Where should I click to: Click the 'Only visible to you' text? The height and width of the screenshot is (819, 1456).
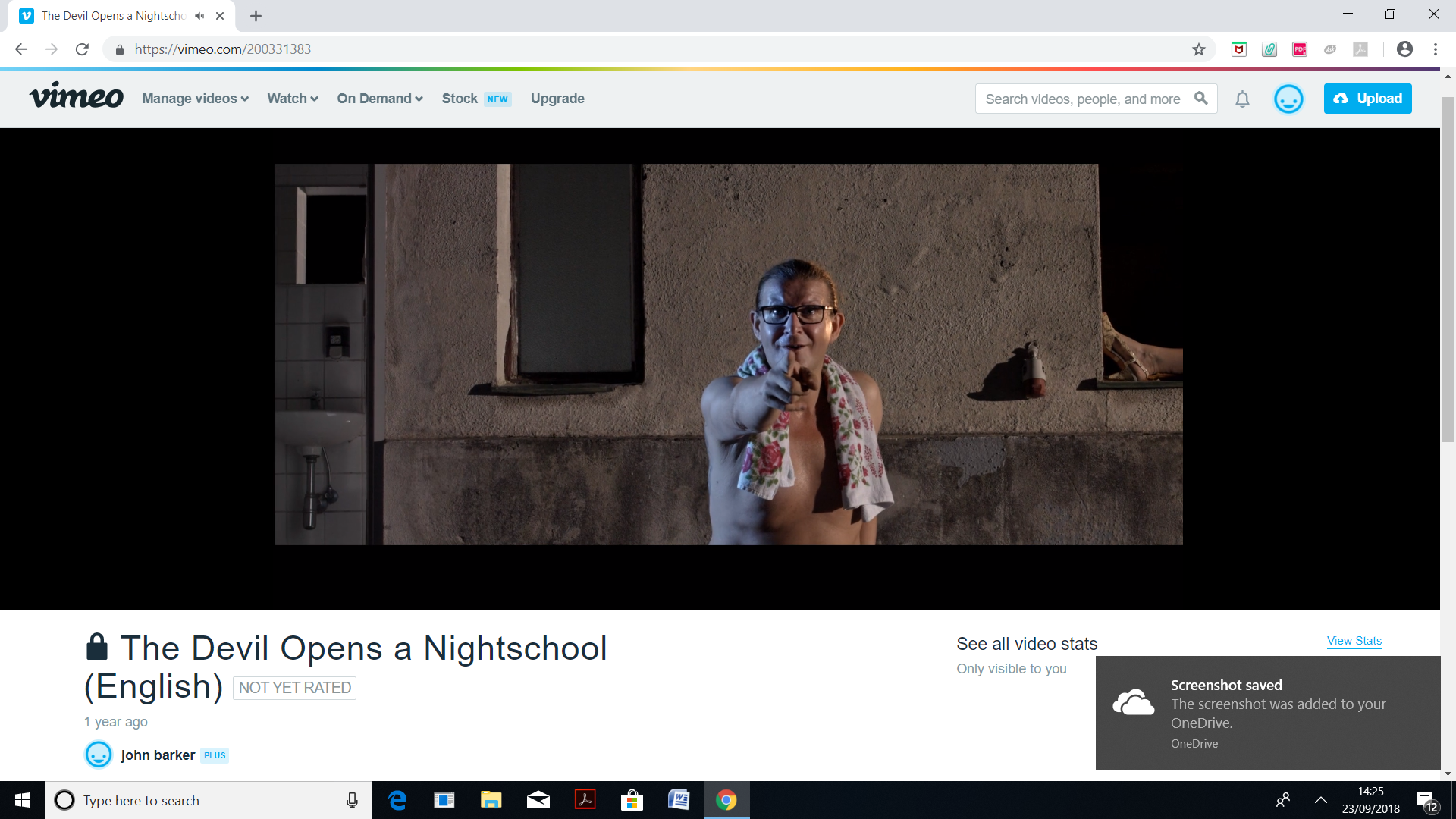tap(1012, 669)
